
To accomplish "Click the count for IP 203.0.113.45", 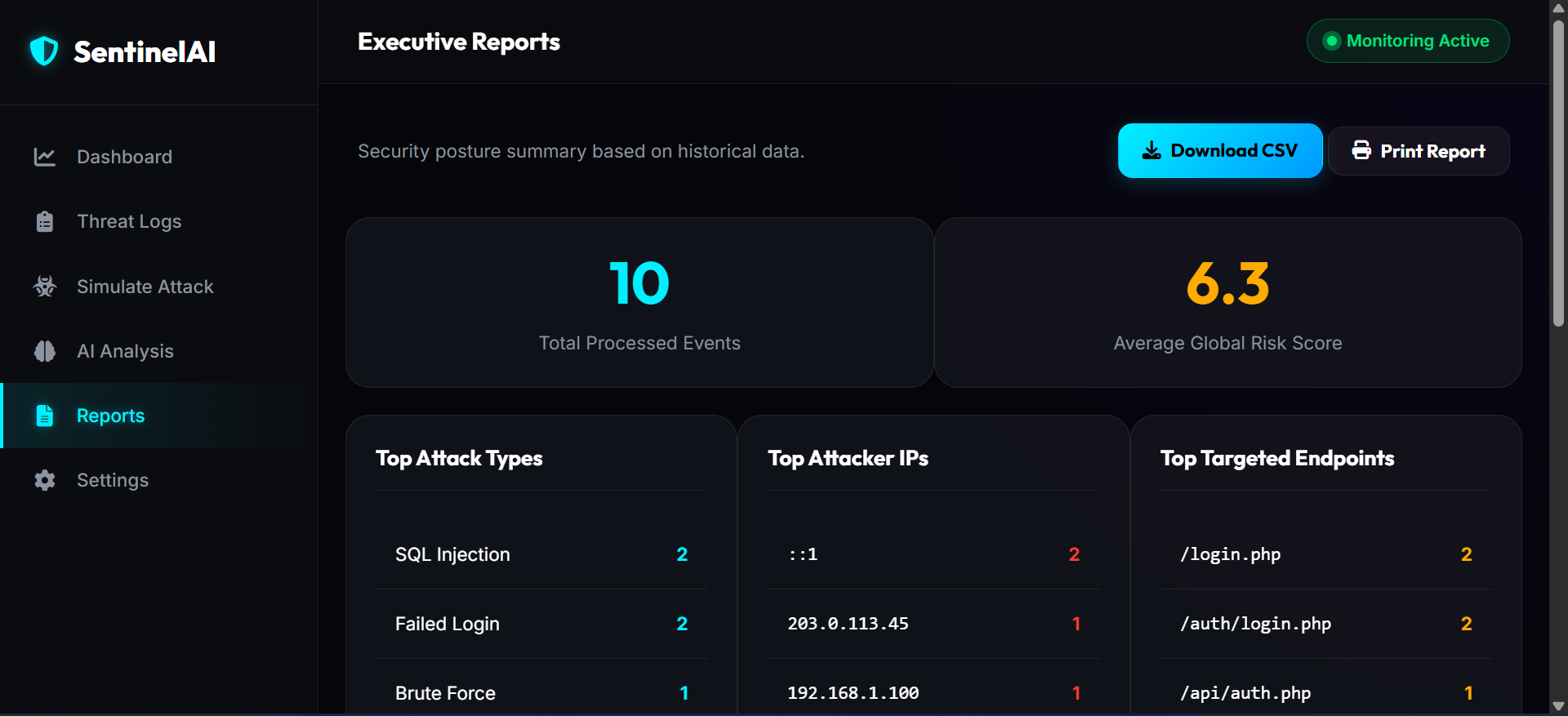I will pos(1076,624).
